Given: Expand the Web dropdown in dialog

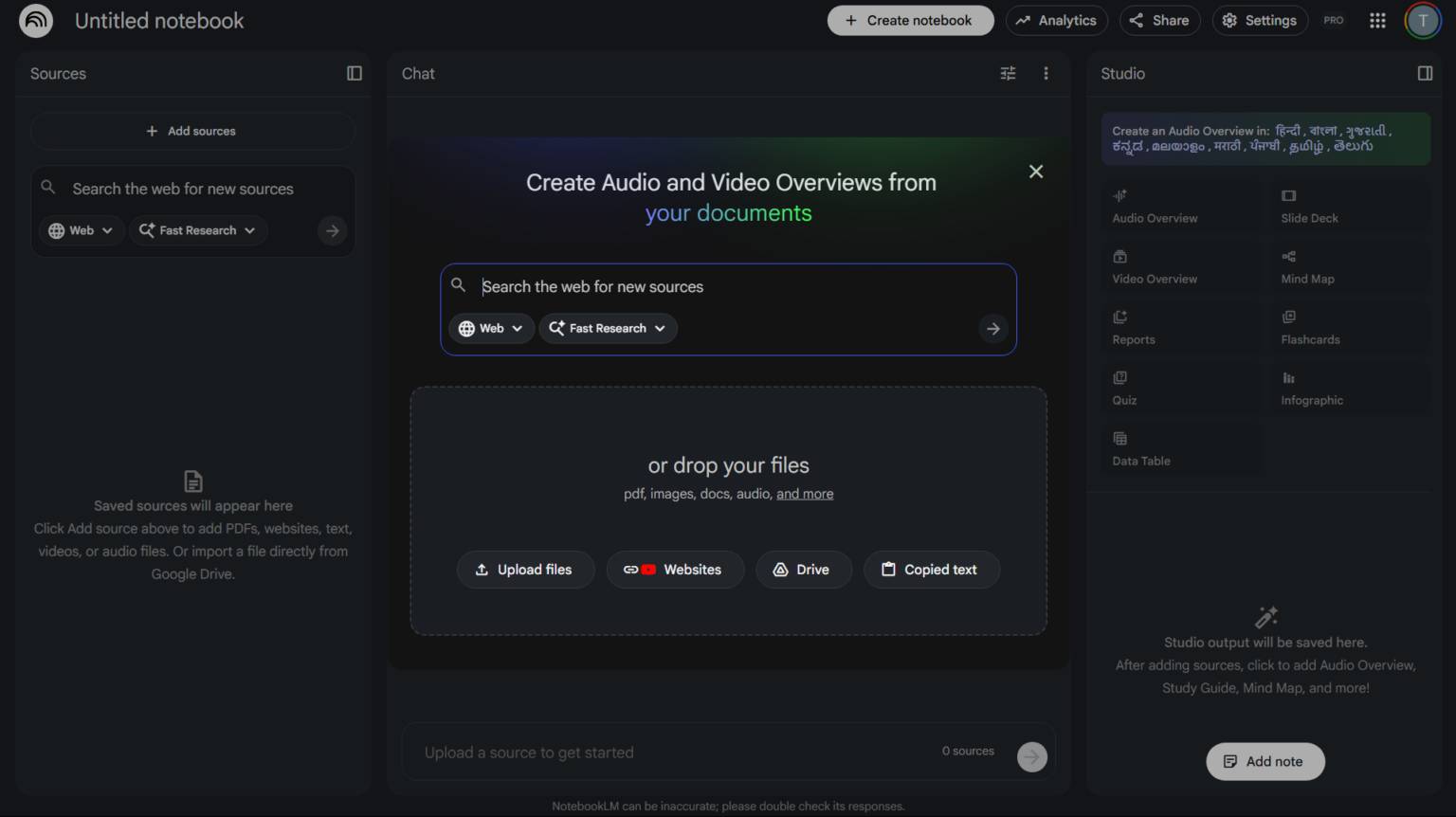Looking at the screenshot, I should click(x=490, y=329).
